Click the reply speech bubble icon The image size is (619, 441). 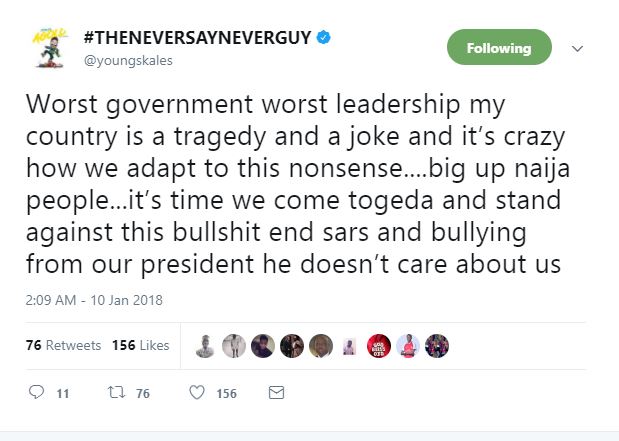37,393
